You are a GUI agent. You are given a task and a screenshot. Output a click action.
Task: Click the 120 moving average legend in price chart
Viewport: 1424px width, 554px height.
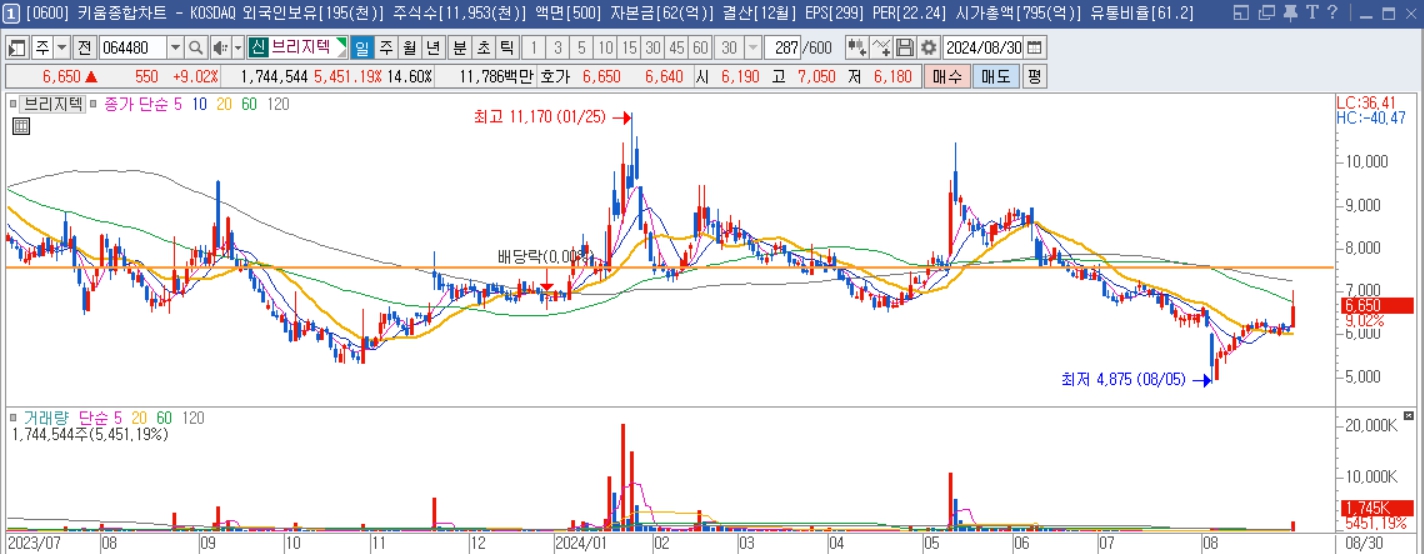[x=278, y=104]
